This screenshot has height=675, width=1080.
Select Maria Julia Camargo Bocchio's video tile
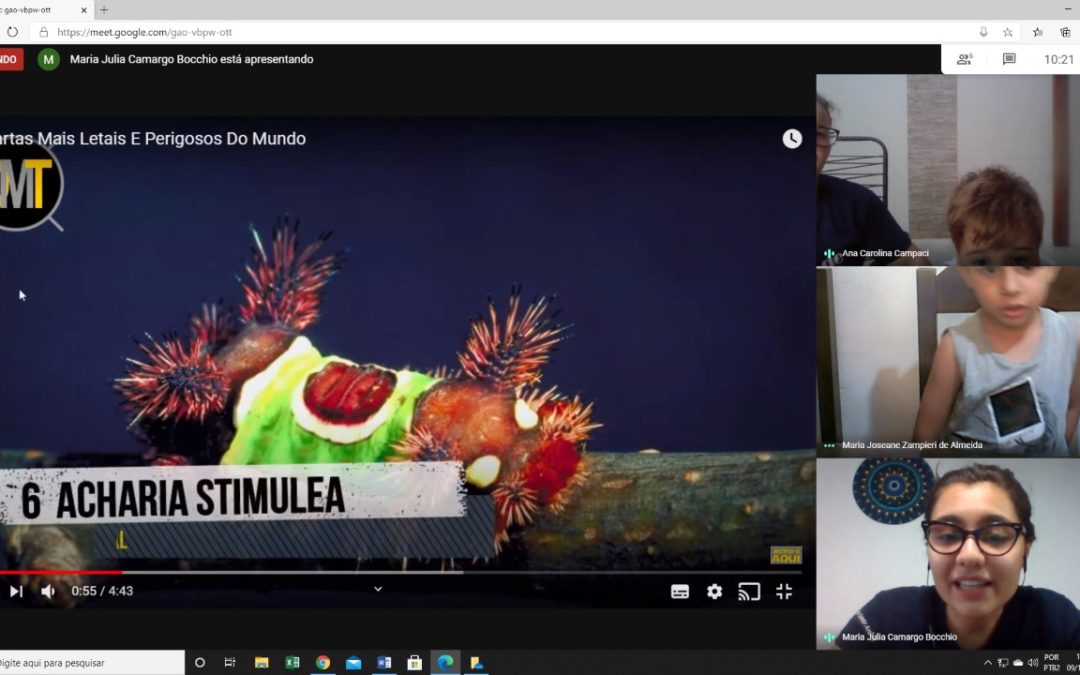click(x=948, y=554)
